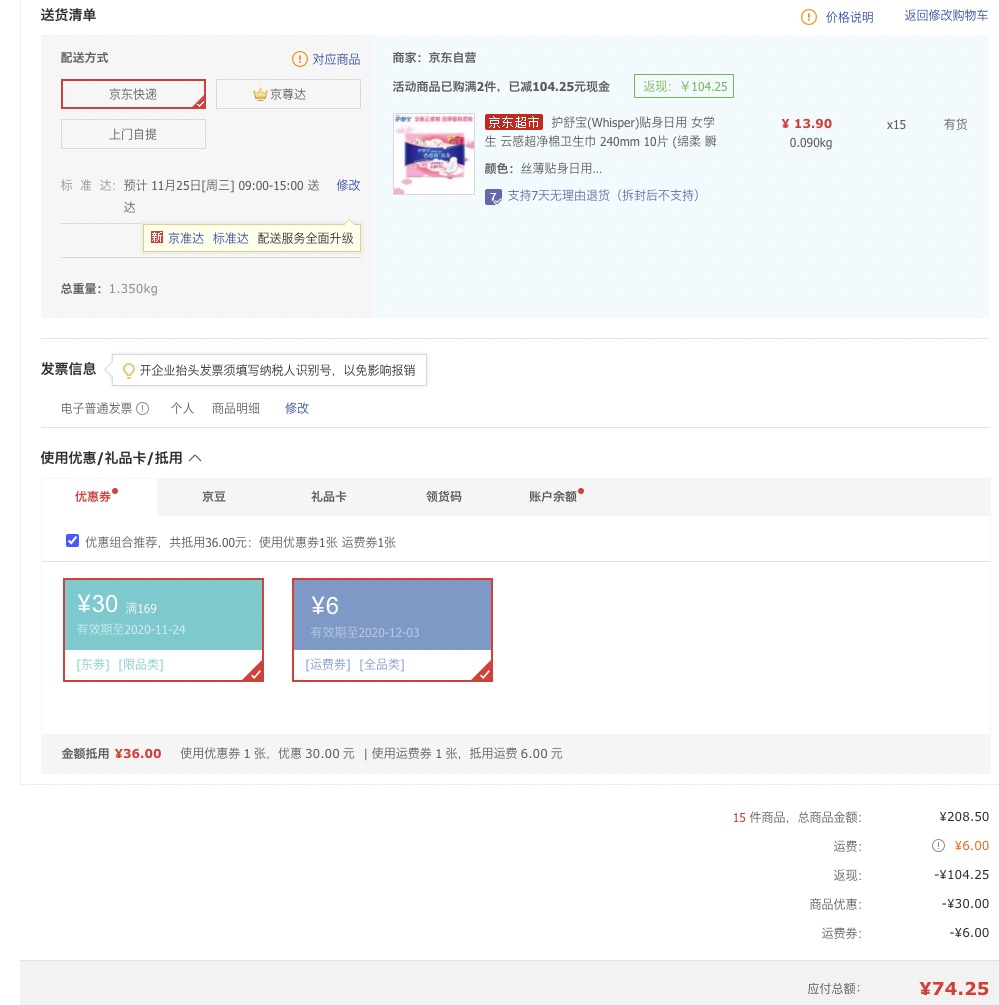
Task: Toggle the 优惠组合推荐 checkbox
Action: (72, 540)
